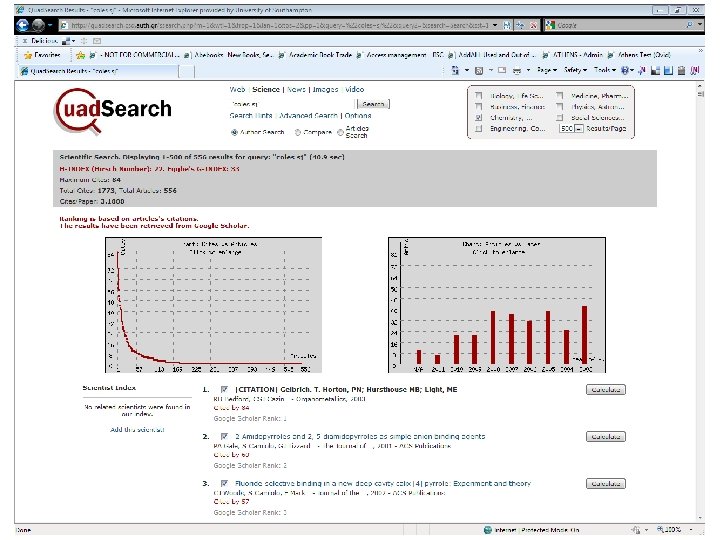The height and width of the screenshot is (540, 720).
Task: Open the Tools menu in command bar
Action: pos(604,70)
